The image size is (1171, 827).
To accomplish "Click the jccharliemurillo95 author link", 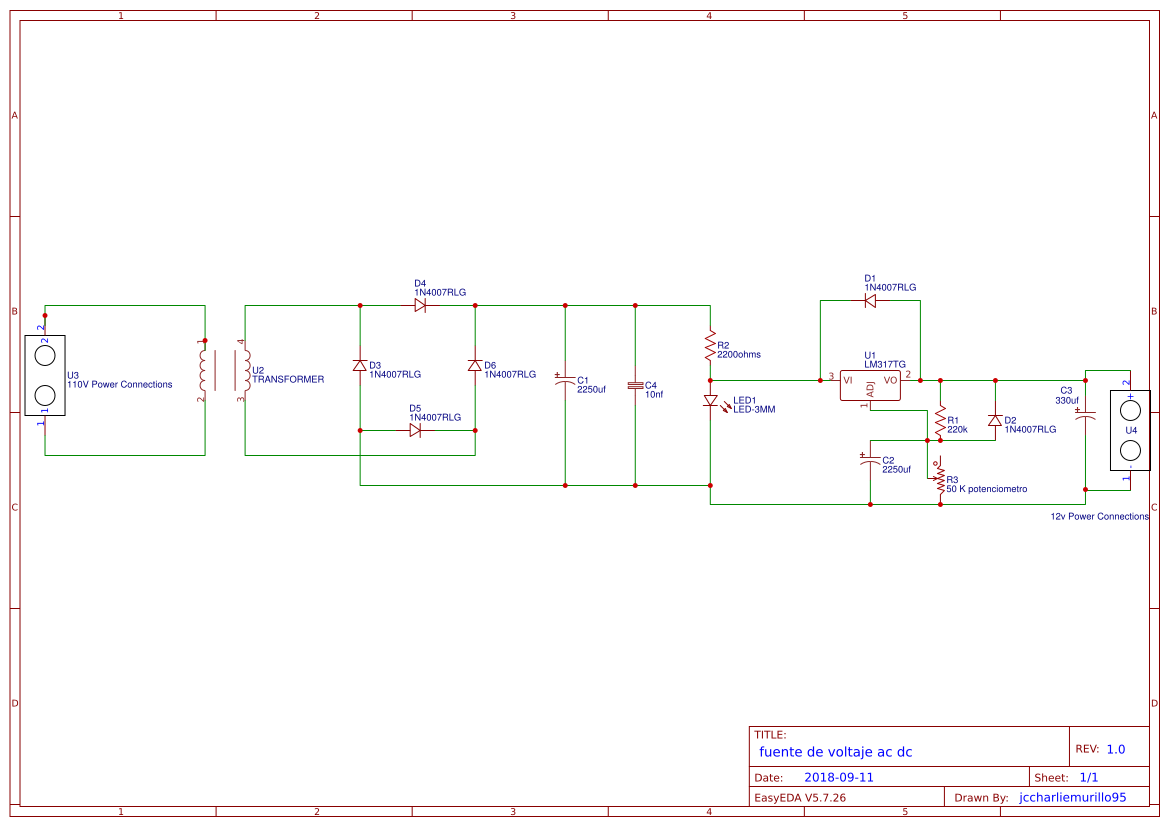I will click(x=1071, y=797).
